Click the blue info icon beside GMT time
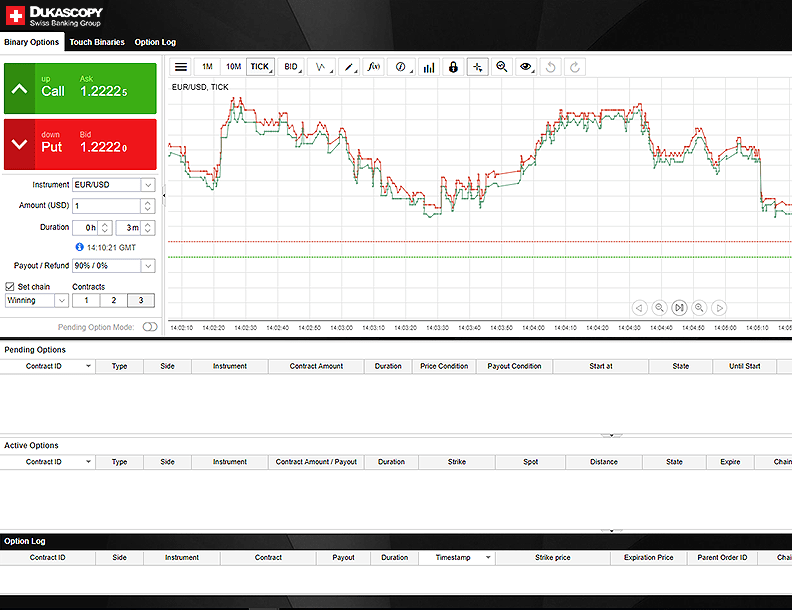This screenshot has height=610, width=792. [x=79, y=247]
